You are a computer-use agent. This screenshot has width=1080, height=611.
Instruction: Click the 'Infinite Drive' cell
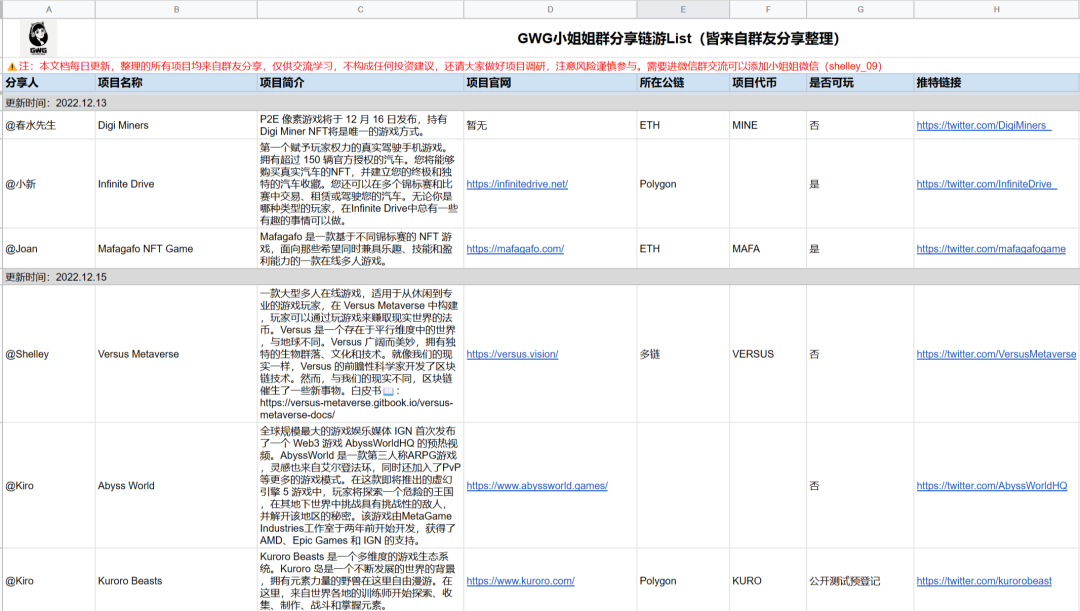point(176,184)
